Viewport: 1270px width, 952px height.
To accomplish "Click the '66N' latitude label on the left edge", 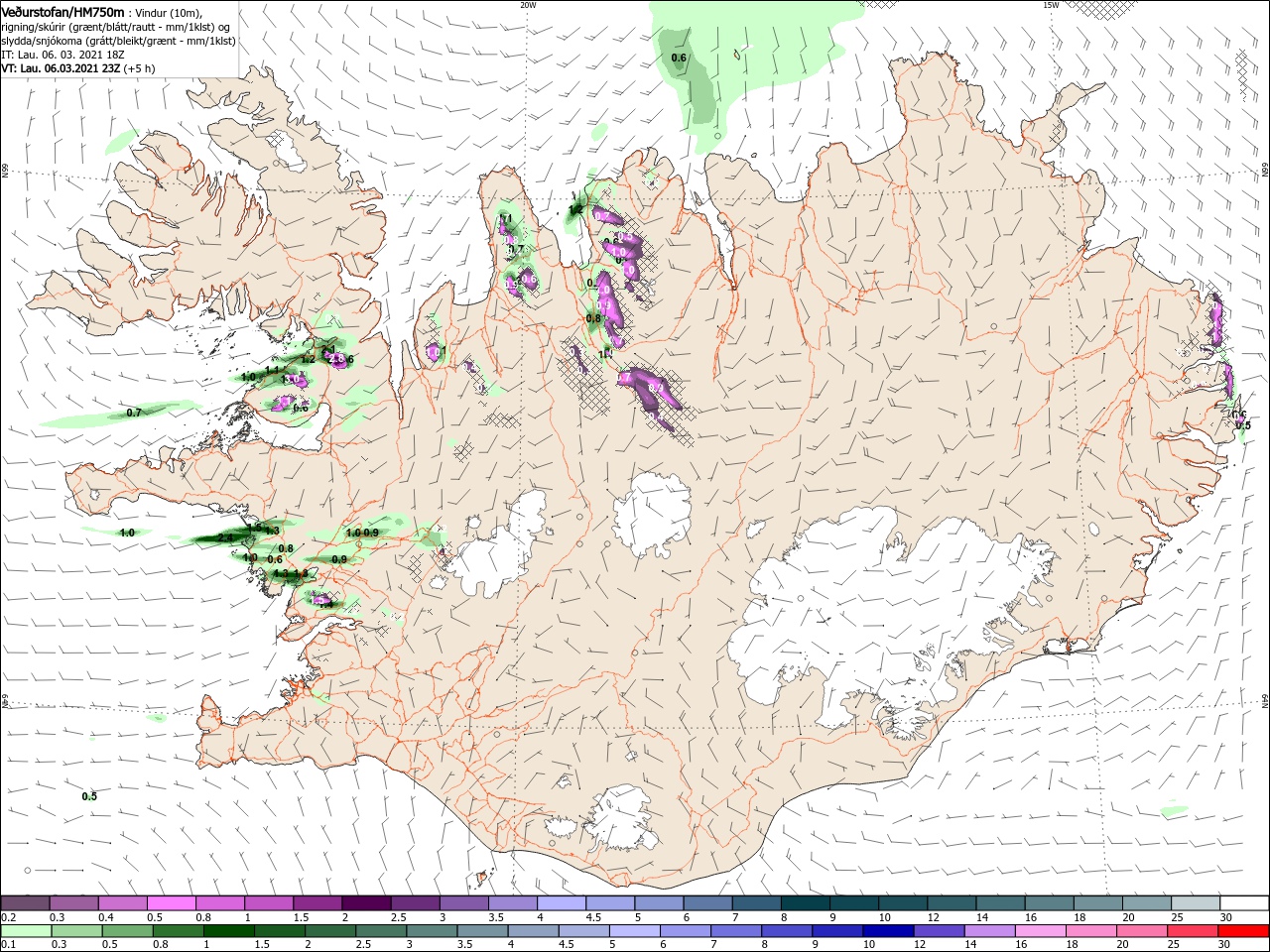I will [4, 171].
